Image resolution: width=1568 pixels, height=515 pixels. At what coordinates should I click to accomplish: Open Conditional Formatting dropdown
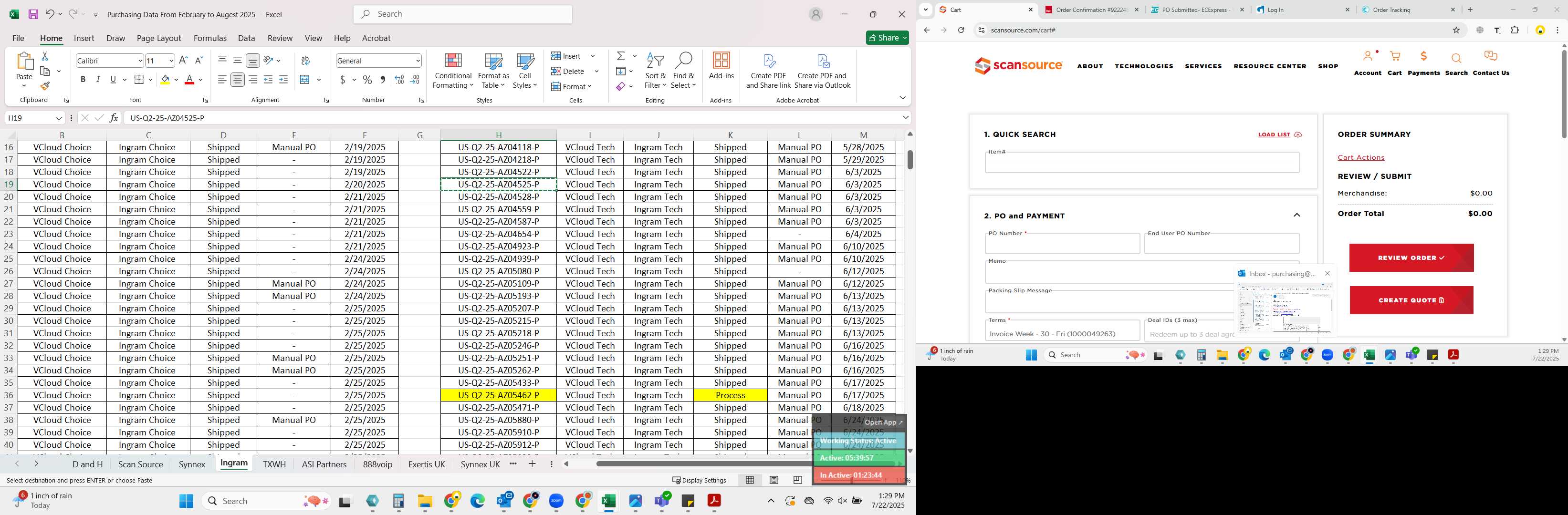tap(453, 71)
